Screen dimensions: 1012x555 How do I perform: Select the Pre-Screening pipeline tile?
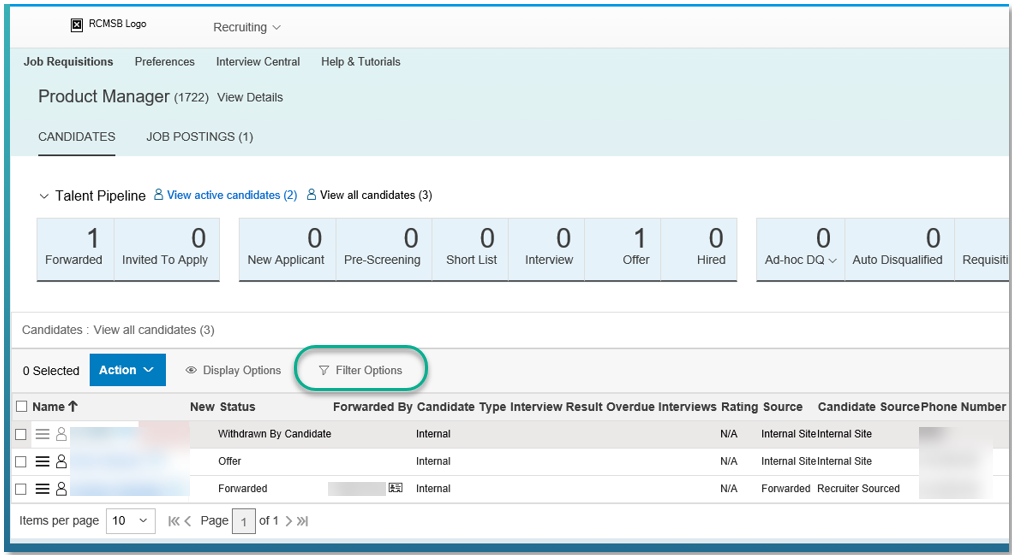point(383,249)
